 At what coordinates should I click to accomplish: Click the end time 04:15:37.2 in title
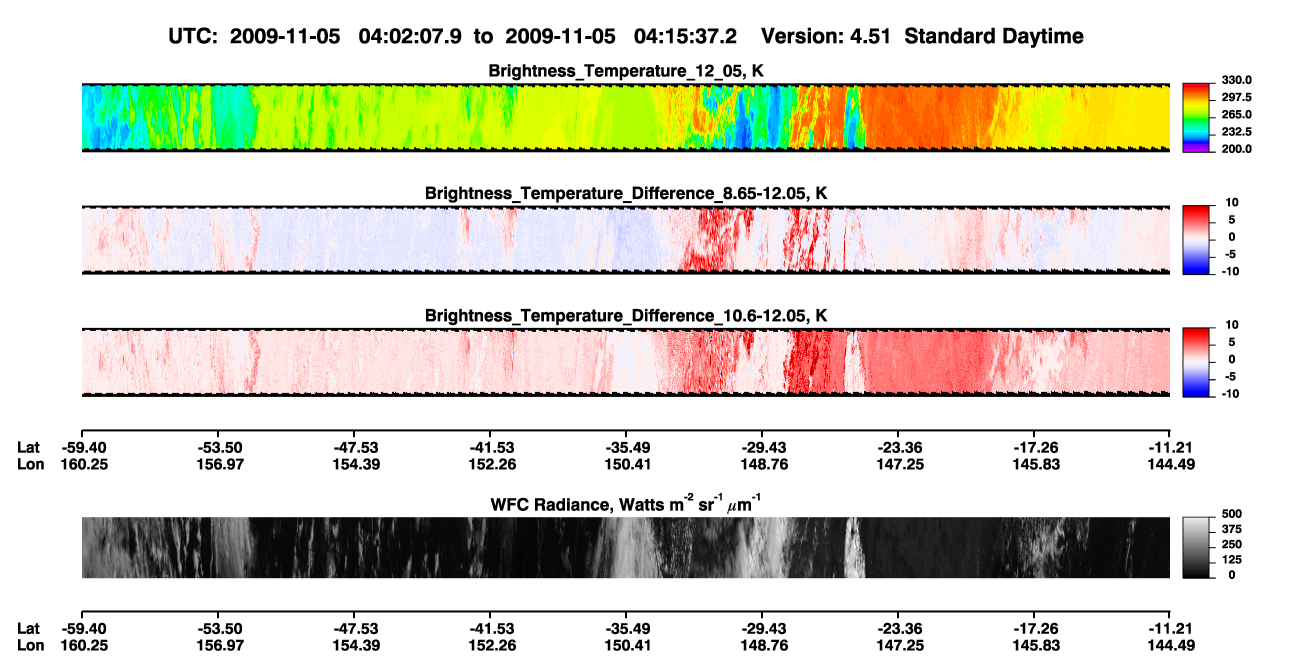pos(686,36)
